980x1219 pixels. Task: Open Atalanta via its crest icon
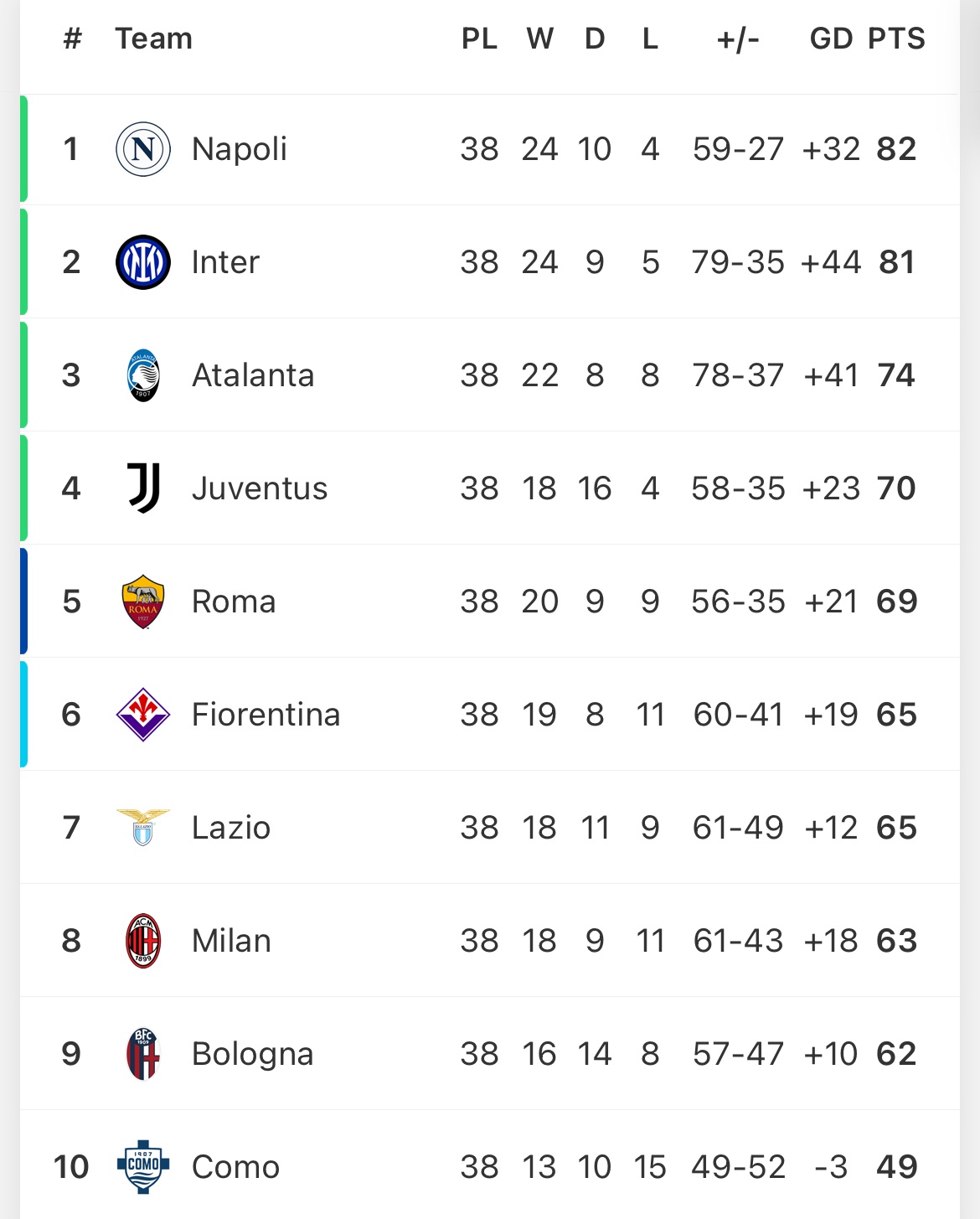click(143, 375)
